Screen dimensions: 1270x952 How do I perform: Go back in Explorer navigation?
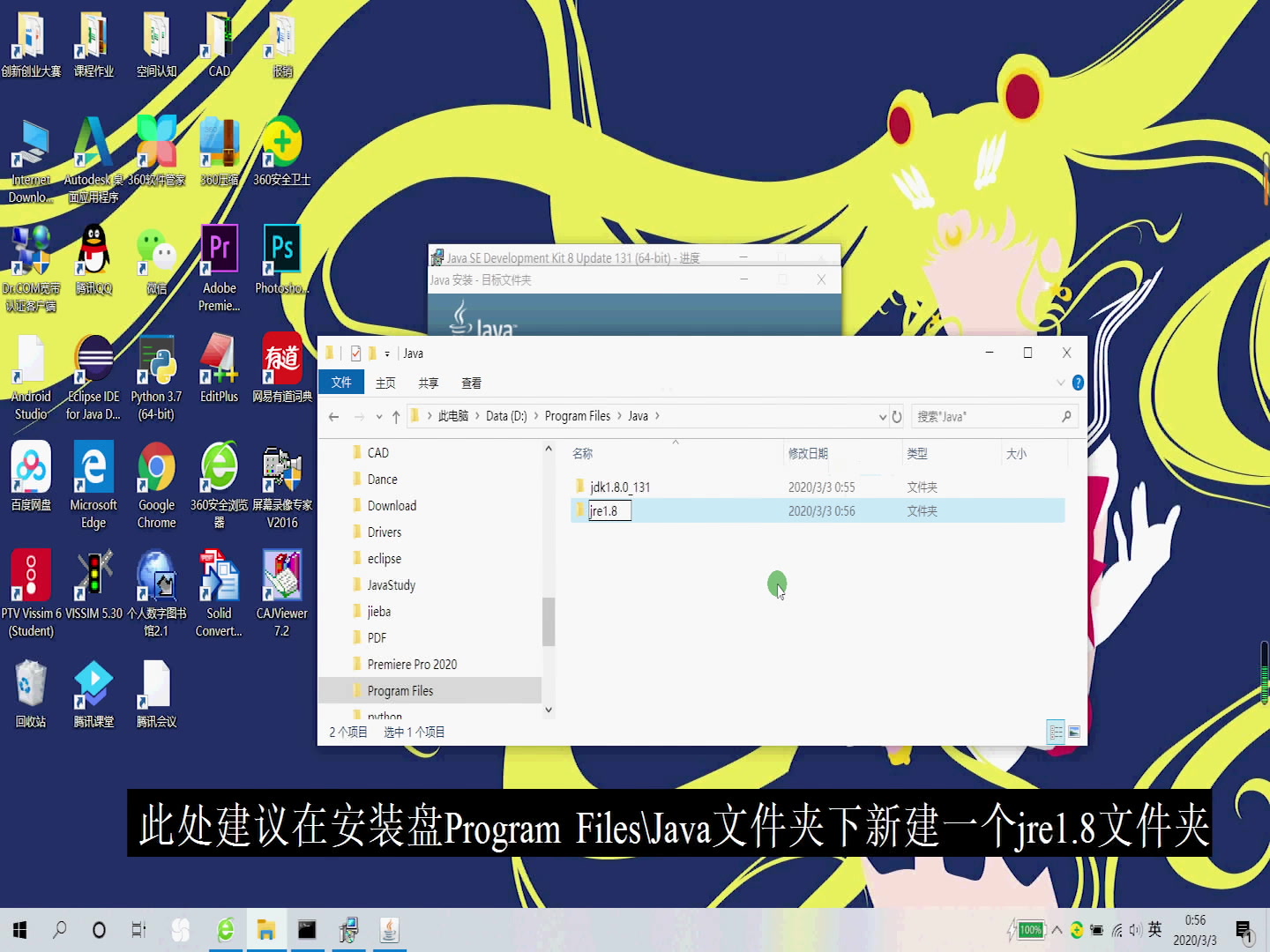(x=333, y=417)
